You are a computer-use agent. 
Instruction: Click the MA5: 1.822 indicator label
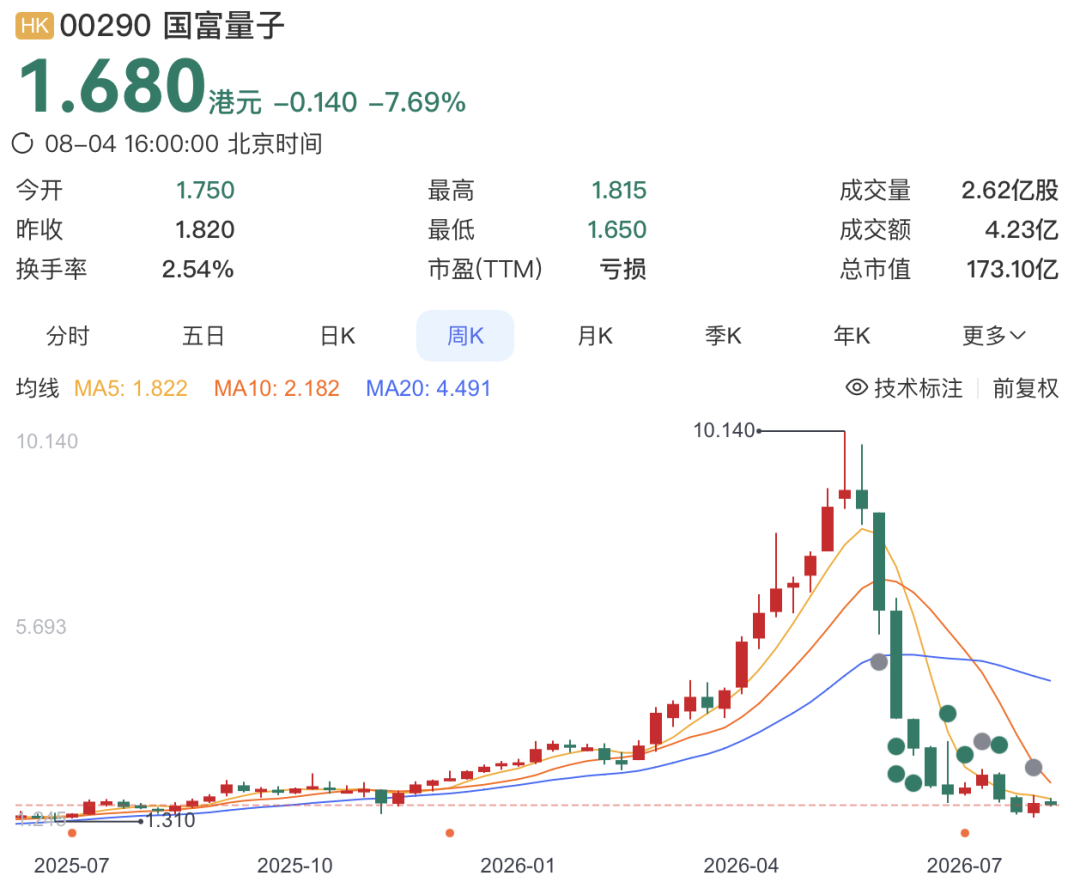pyautogui.click(x=131, y=388)
